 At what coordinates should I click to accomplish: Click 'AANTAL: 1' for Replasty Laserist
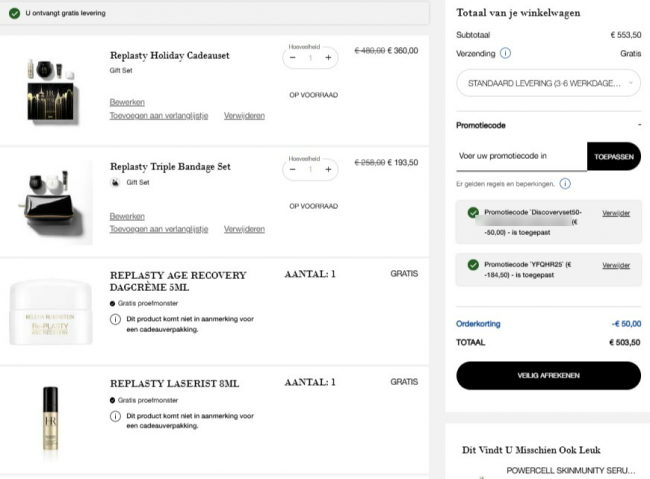pyautogui.click(x=310, y=382)
